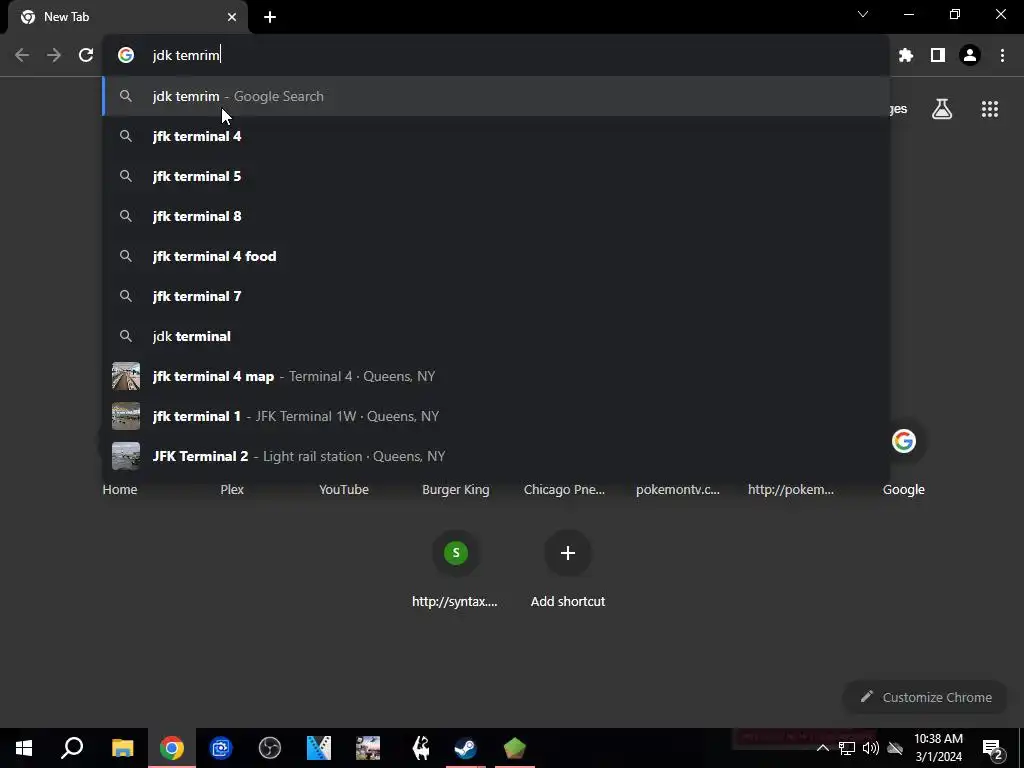The width and height of the screenshot is (1024, 768).
Task: Open the pokemontv.c... shortcut
Action: [678, 489]
